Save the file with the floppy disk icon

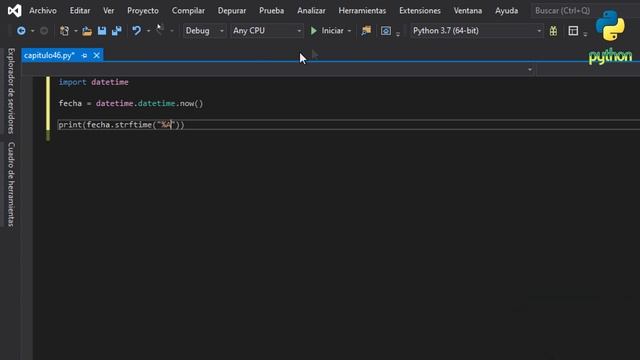(102, 31)
